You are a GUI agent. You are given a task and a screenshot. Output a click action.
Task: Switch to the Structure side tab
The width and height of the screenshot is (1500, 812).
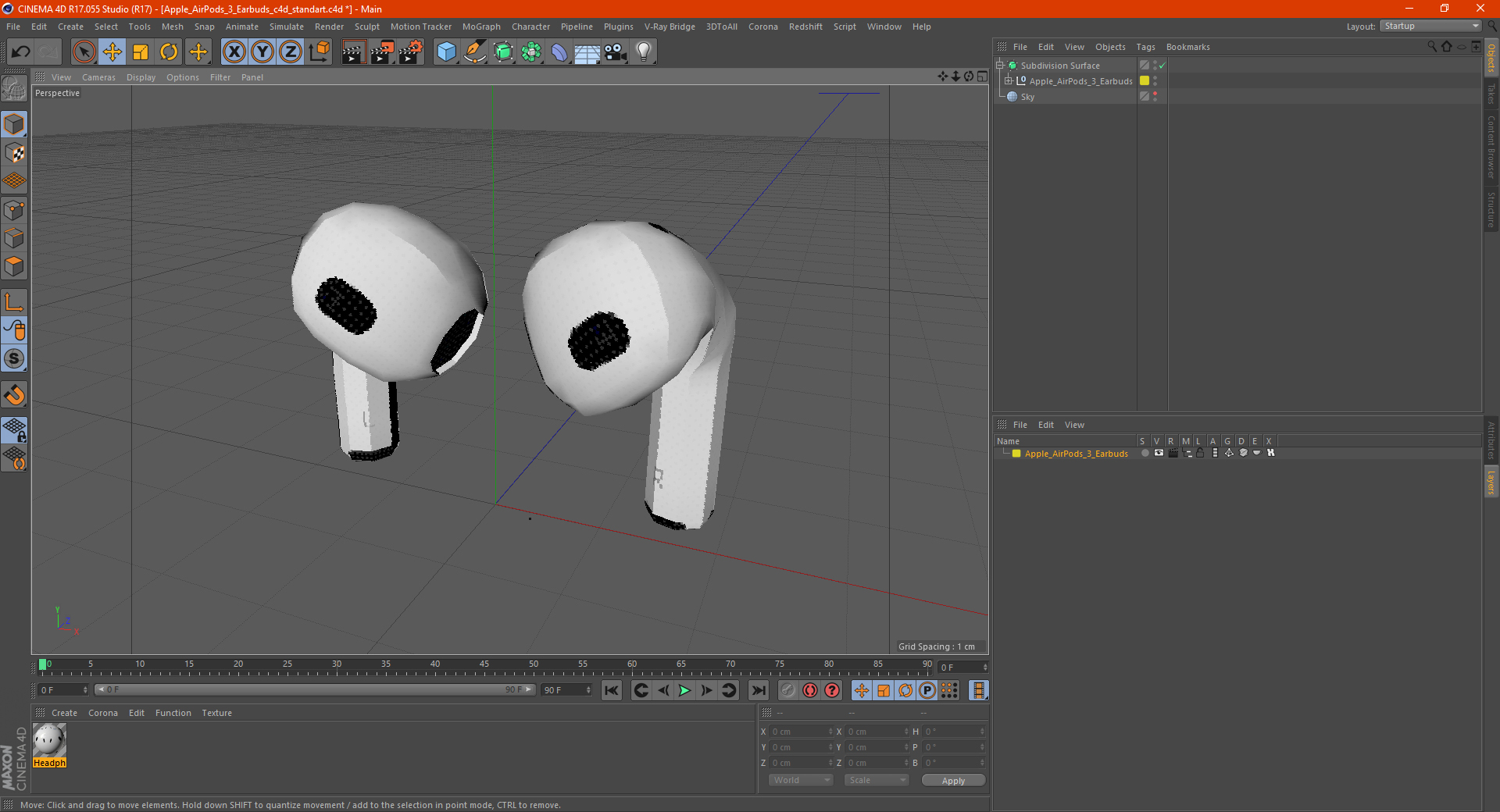(x=1491, y=210)
